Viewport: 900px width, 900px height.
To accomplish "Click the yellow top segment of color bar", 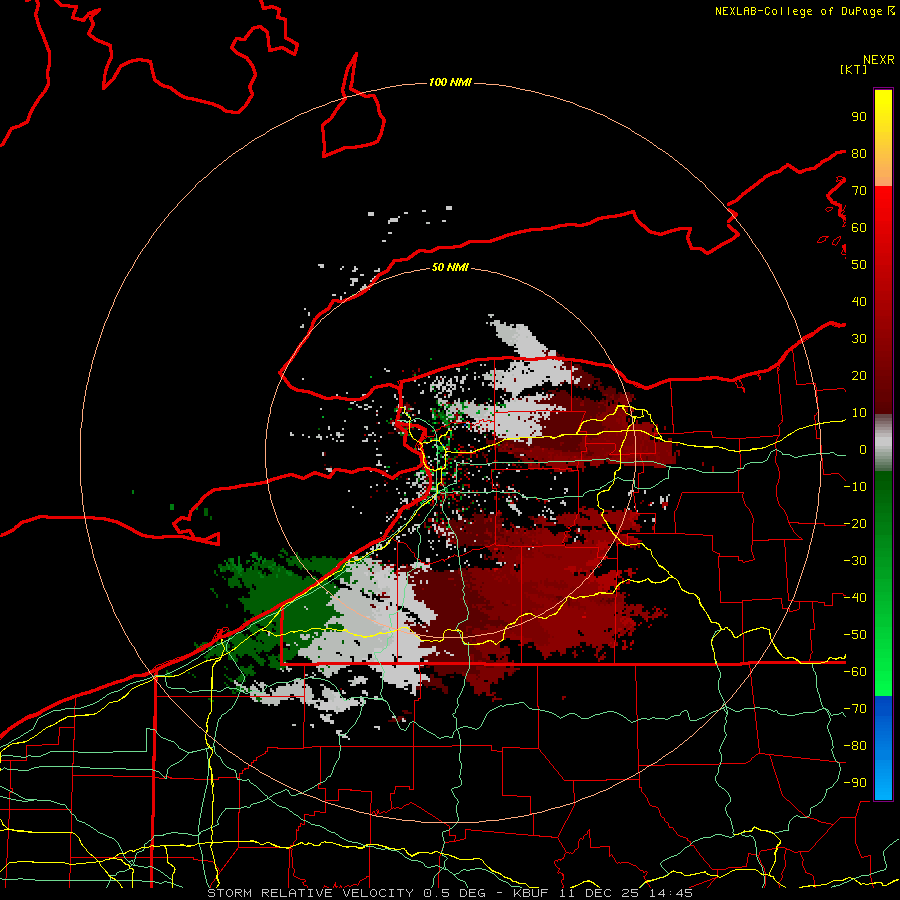I will (x=883, y=138).
